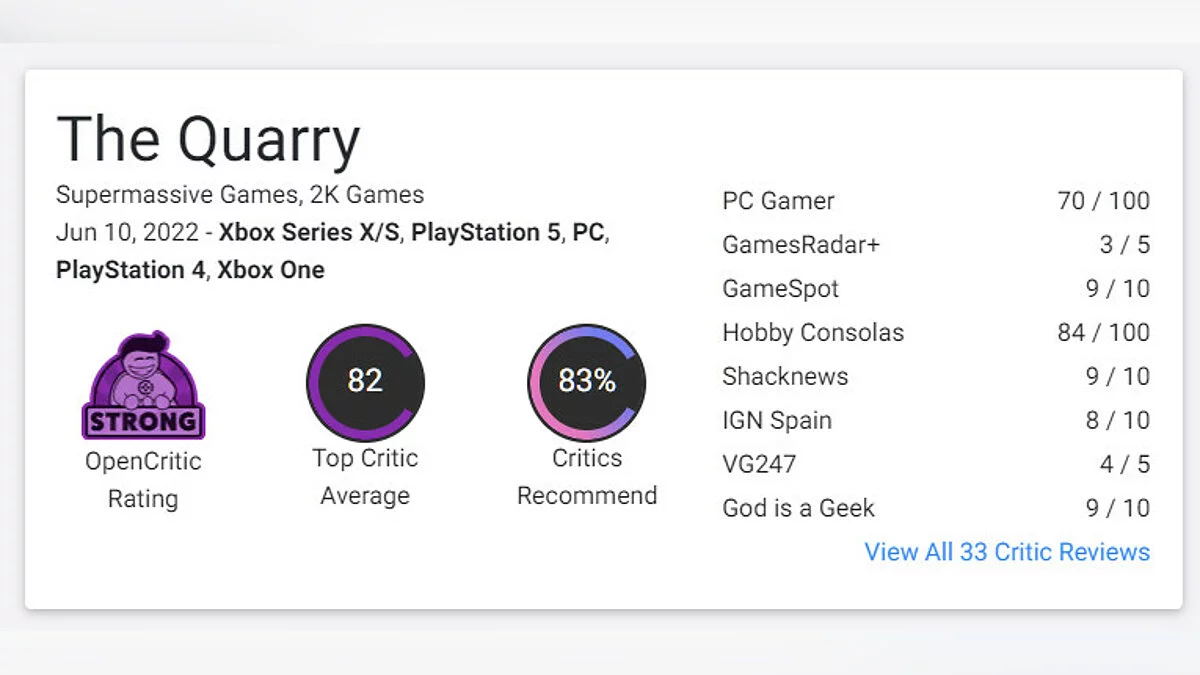Open the Hobby Consolas review
The image size is (1200, 675).
pyautogui.click(x=812, y=333)
